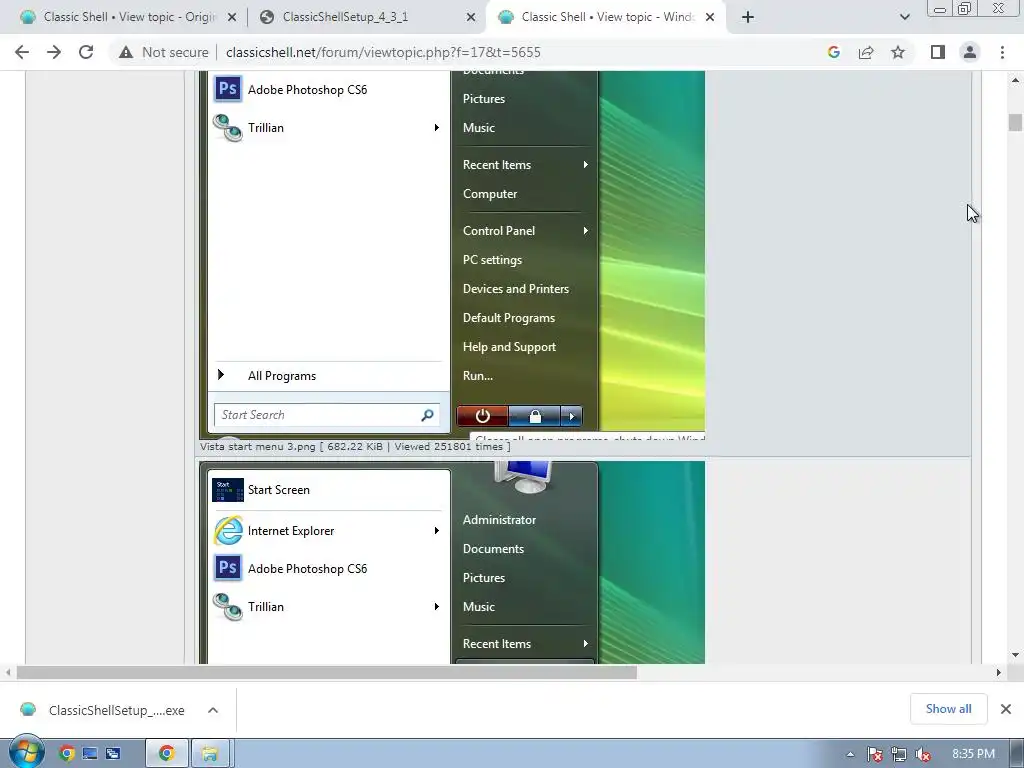The height and width of the screenshot is (768, 1024).
Task: Click Control Panel in menu image
Action: click(x=499, y=231)
